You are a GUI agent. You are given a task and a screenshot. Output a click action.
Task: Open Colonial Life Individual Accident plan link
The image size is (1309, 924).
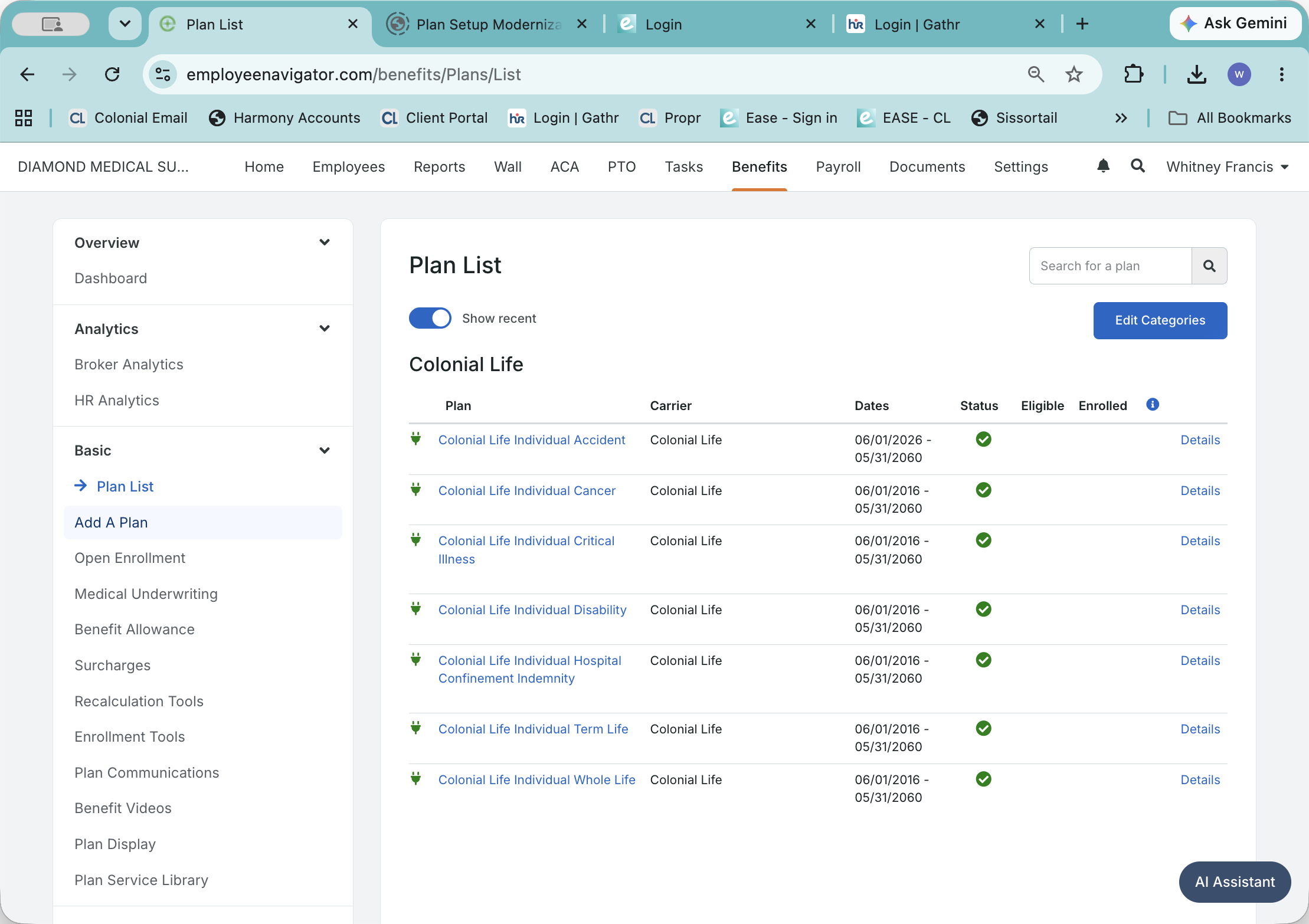531,440
